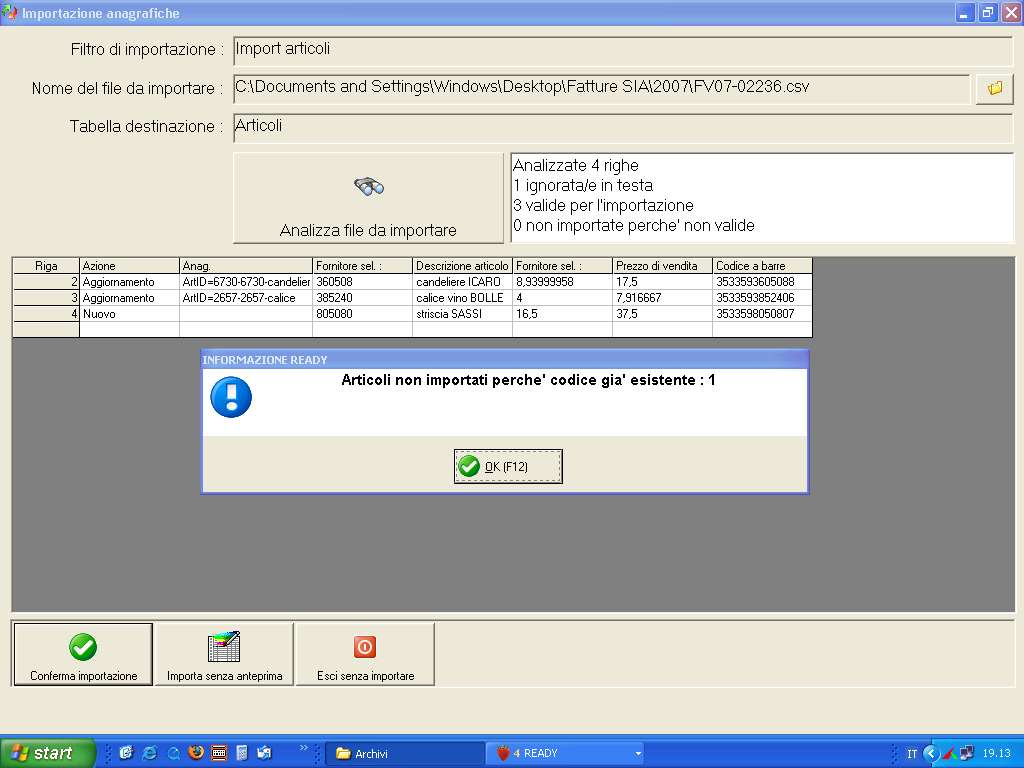Launch Firefox from quick launch
Screen dimensions: 1024x768
pos(195,753)
